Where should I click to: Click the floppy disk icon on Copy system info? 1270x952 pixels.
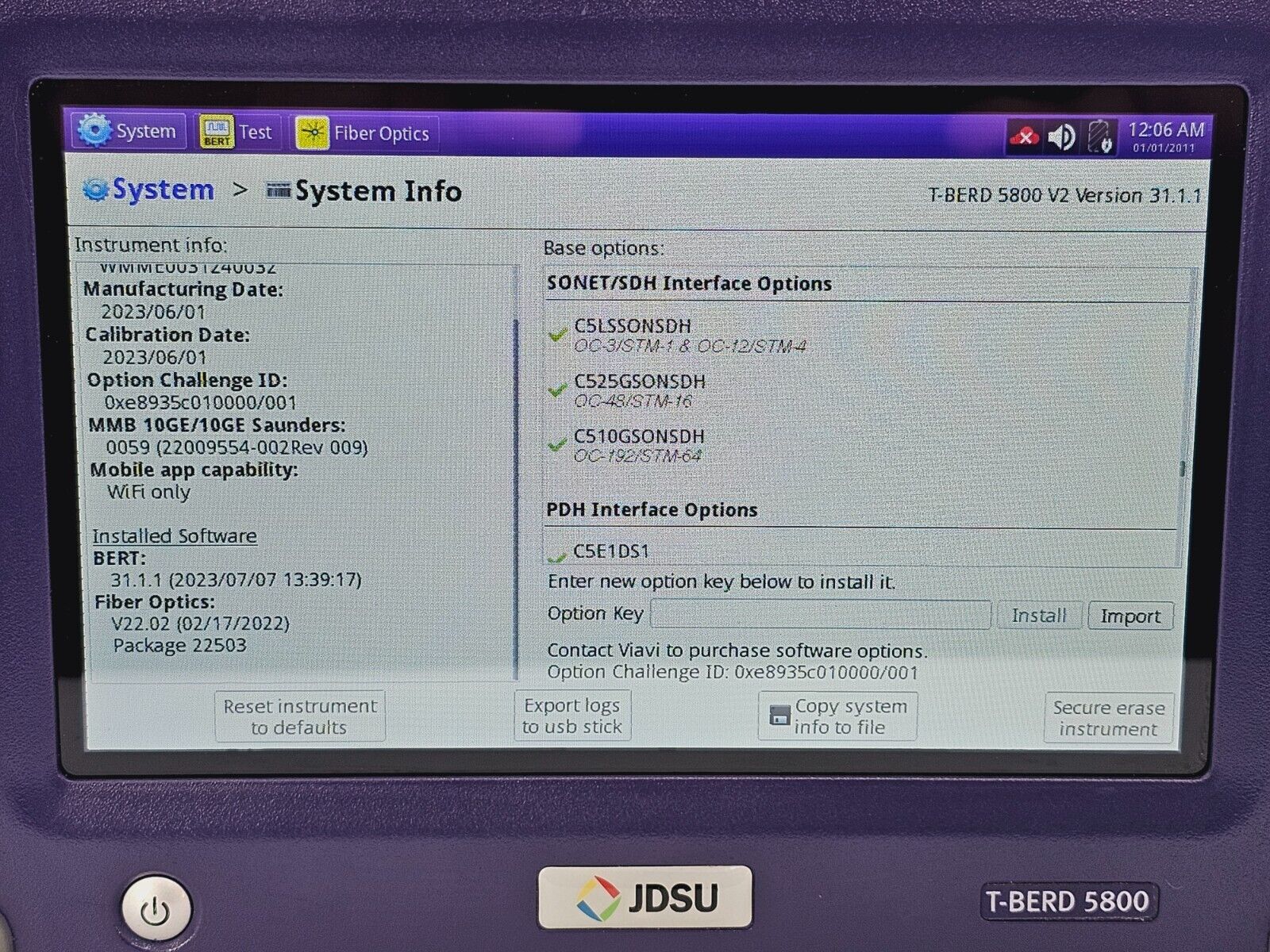coord(779,716)
